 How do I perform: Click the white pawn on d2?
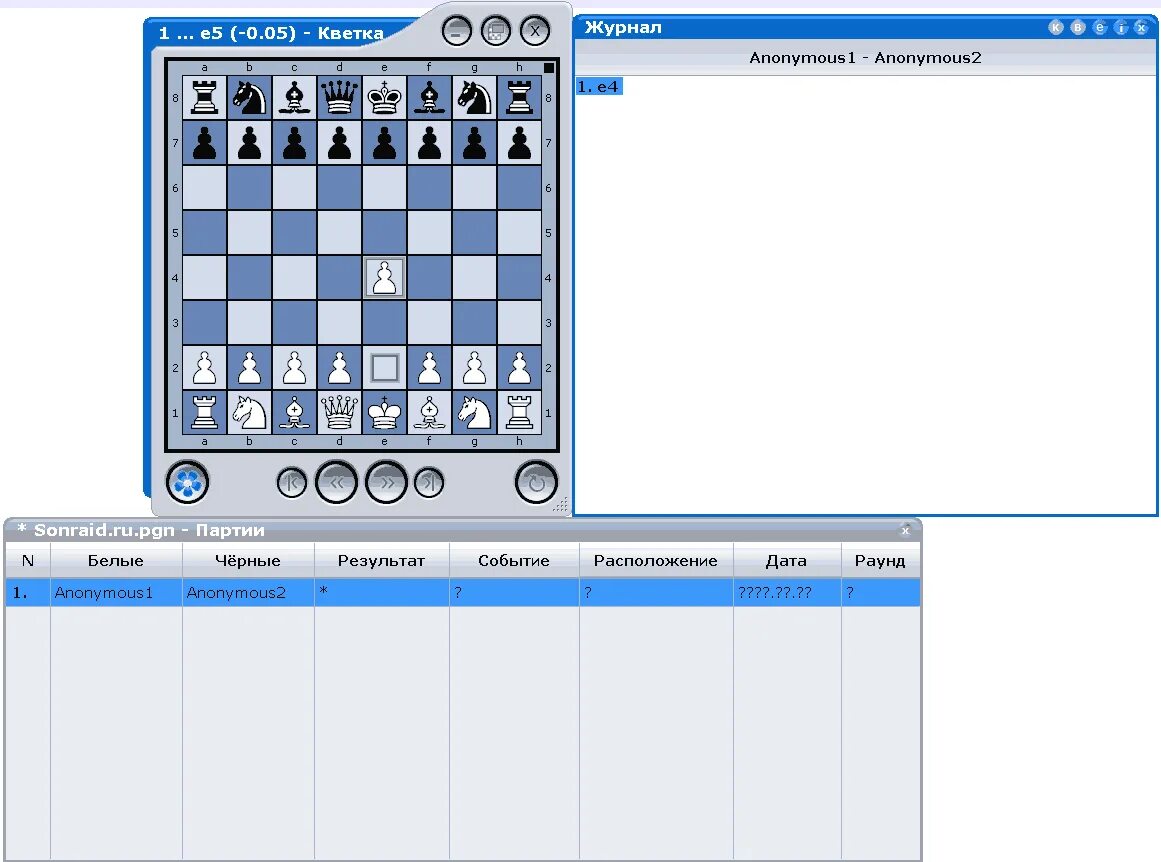(339, 367)
